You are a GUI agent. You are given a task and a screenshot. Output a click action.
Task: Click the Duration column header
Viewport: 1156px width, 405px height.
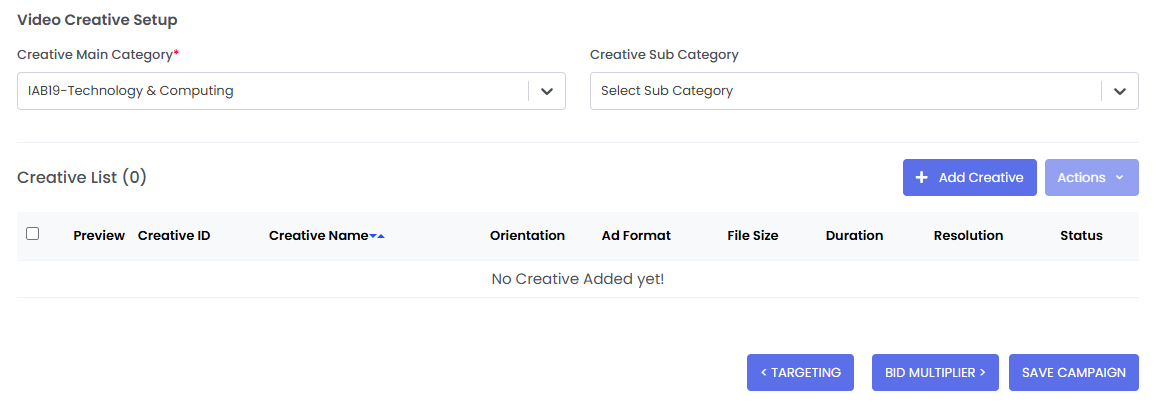[x=854, y=236]
